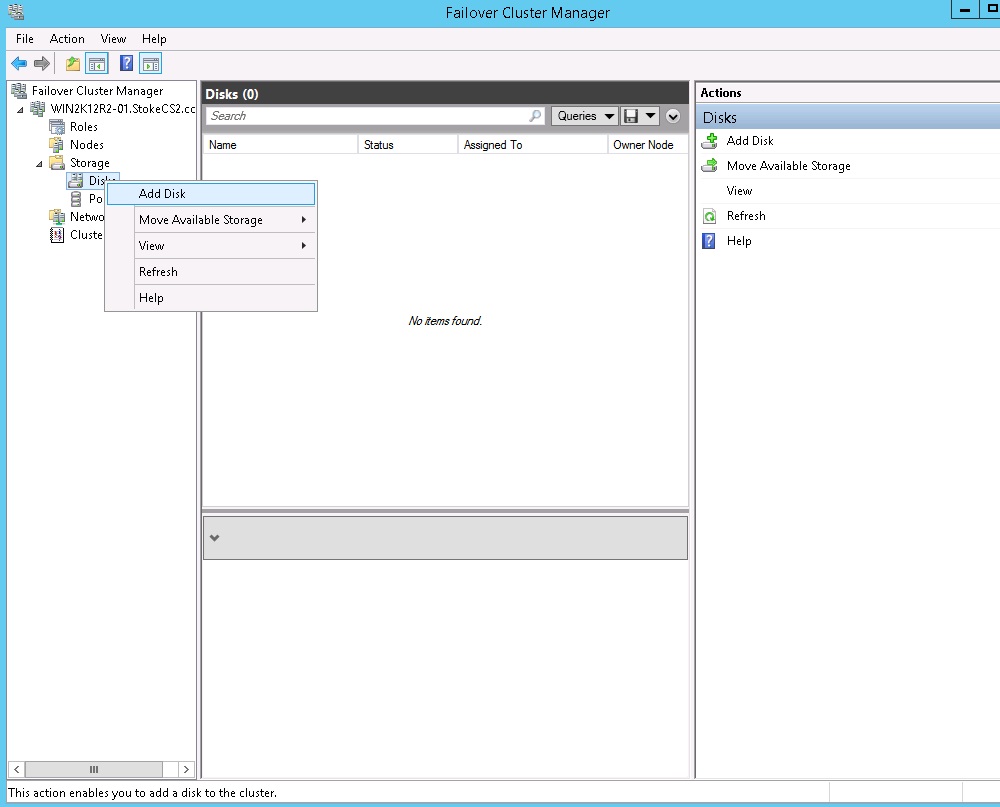
Task: Click the Refresh icon in Actions pane
Action: [x=710, y=216]
